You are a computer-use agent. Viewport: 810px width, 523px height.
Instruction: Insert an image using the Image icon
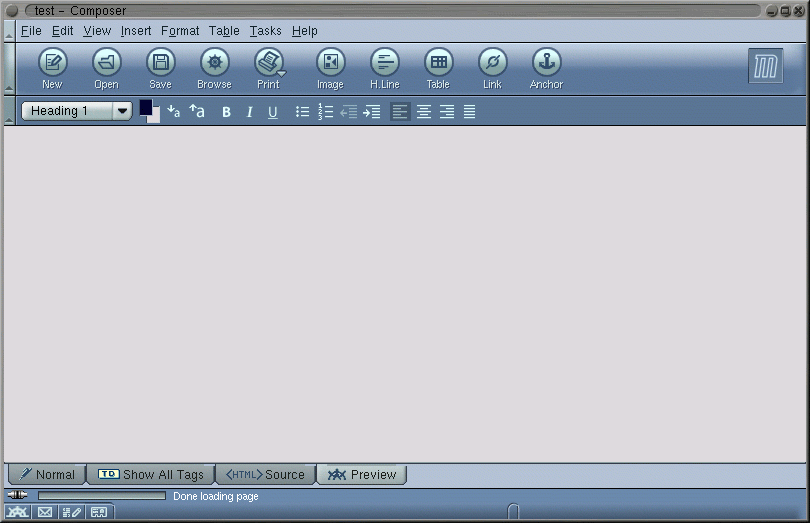click(330, 63)
